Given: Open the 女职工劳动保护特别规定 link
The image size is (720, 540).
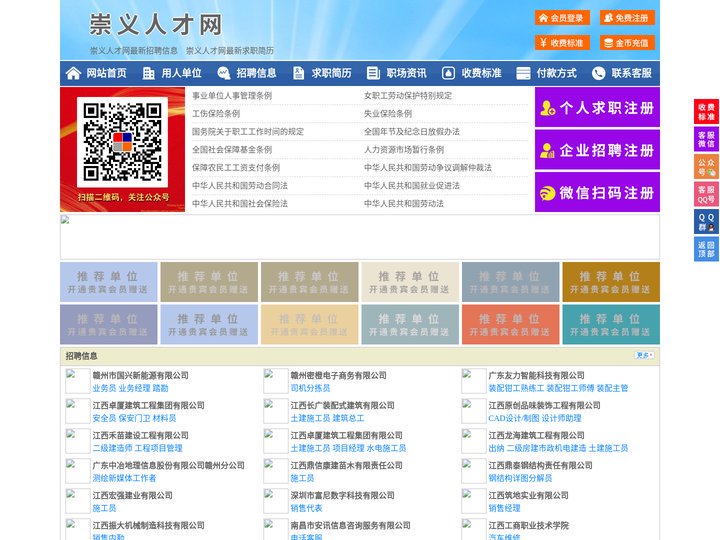Looking at the screenshot, I should tap(408, 96).
